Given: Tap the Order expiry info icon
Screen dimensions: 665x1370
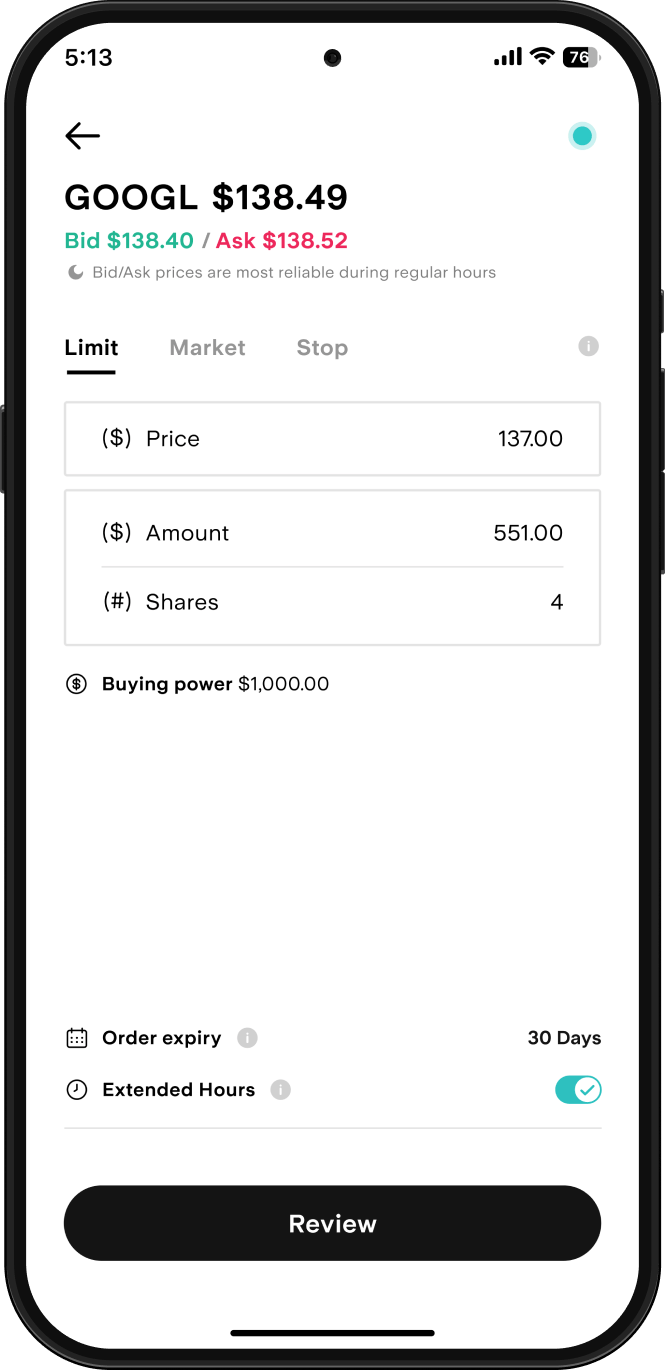Looking at the screenshot, I should (247, 1038).
